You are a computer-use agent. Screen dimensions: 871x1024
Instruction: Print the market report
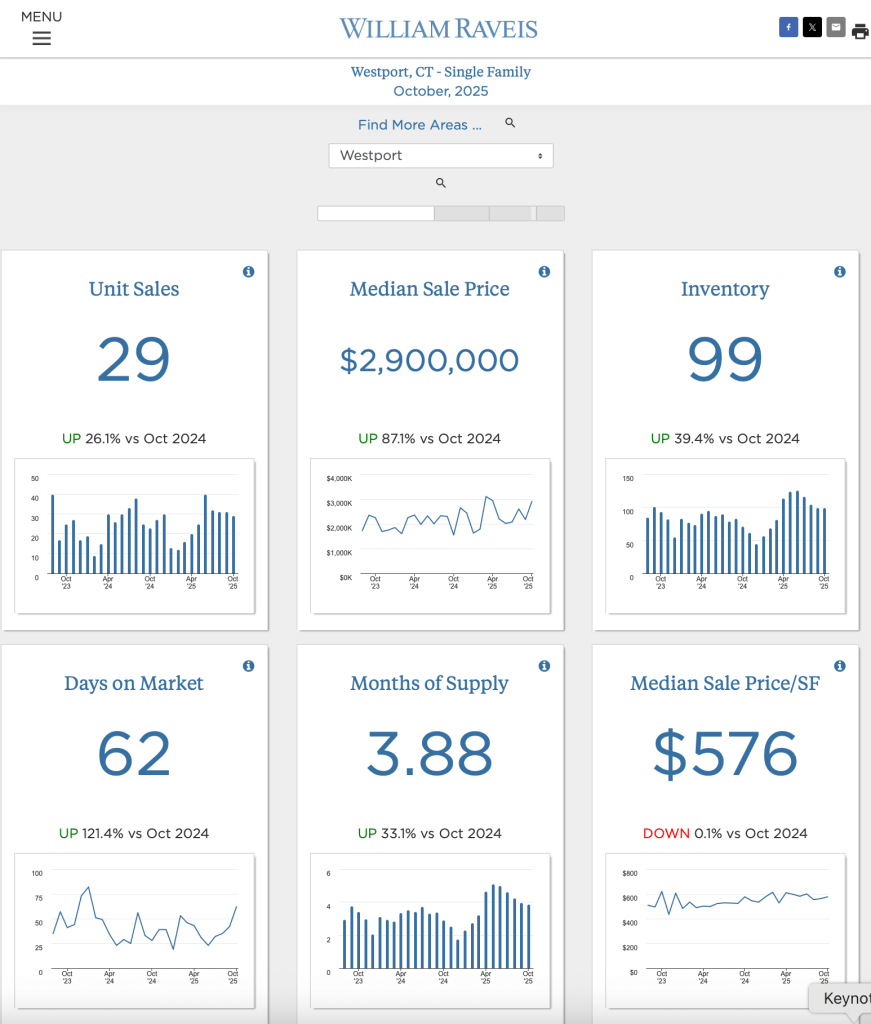coord(860,31)
